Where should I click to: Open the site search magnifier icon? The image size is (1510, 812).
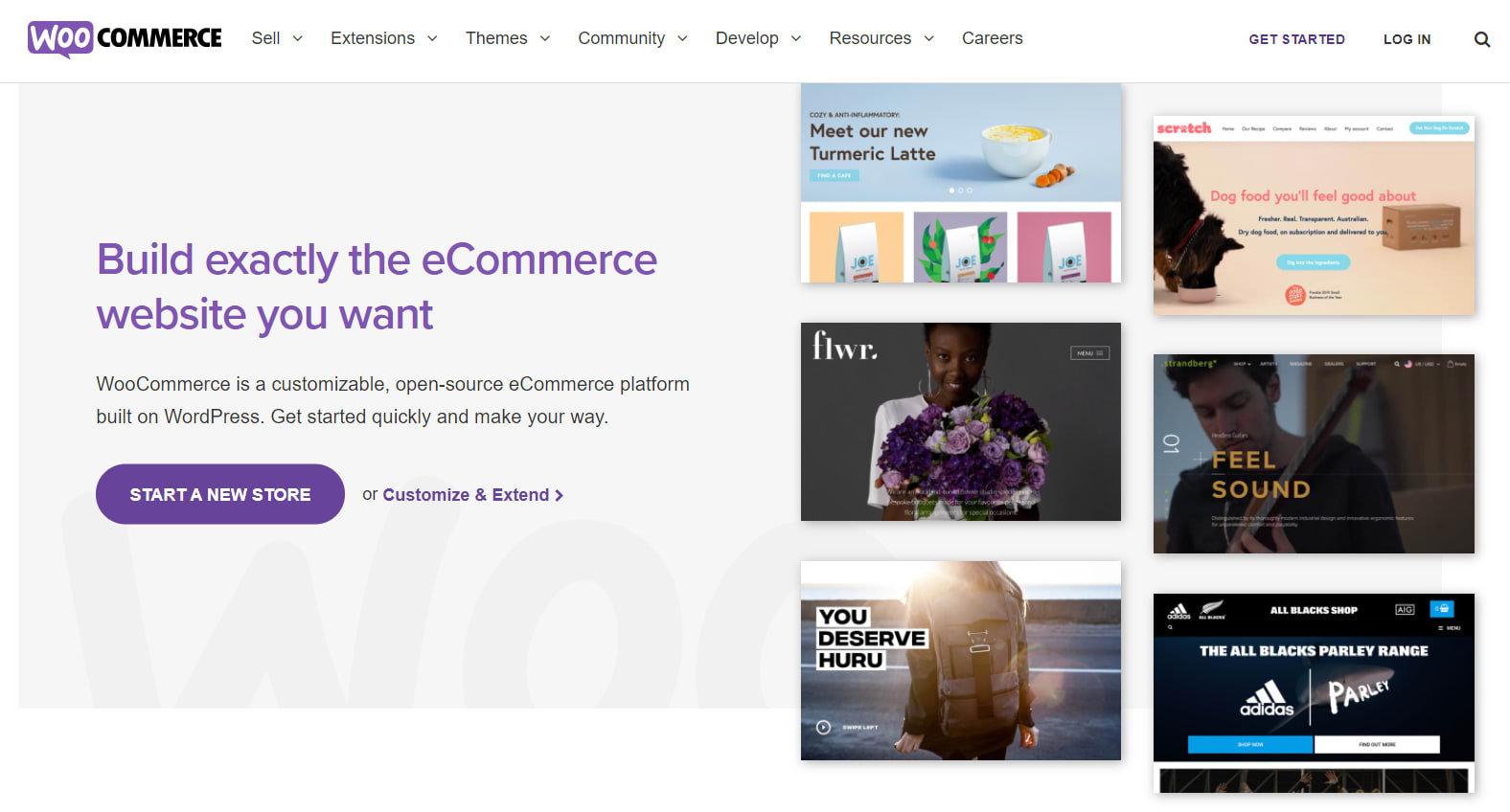(x=1482, y=39)
